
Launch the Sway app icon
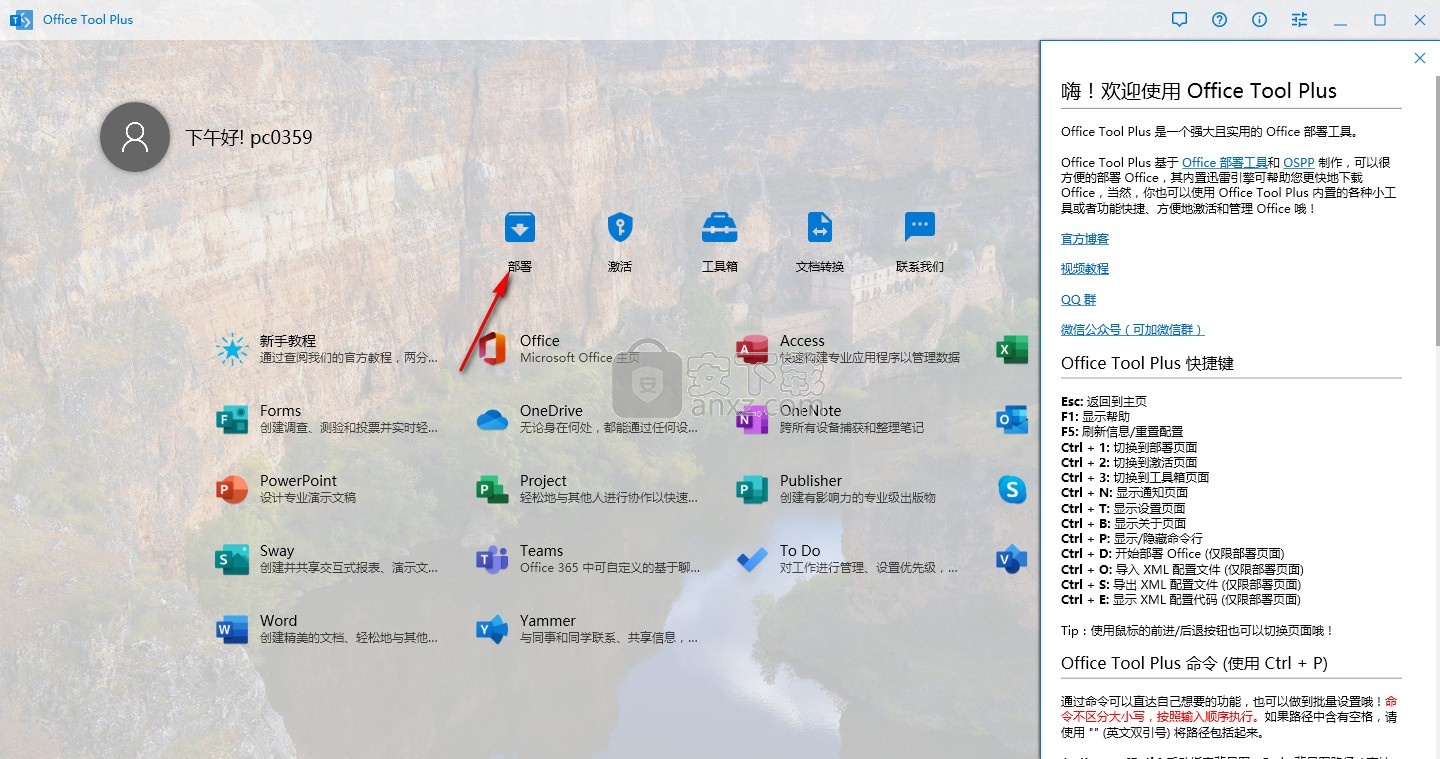tap(232, 559)
